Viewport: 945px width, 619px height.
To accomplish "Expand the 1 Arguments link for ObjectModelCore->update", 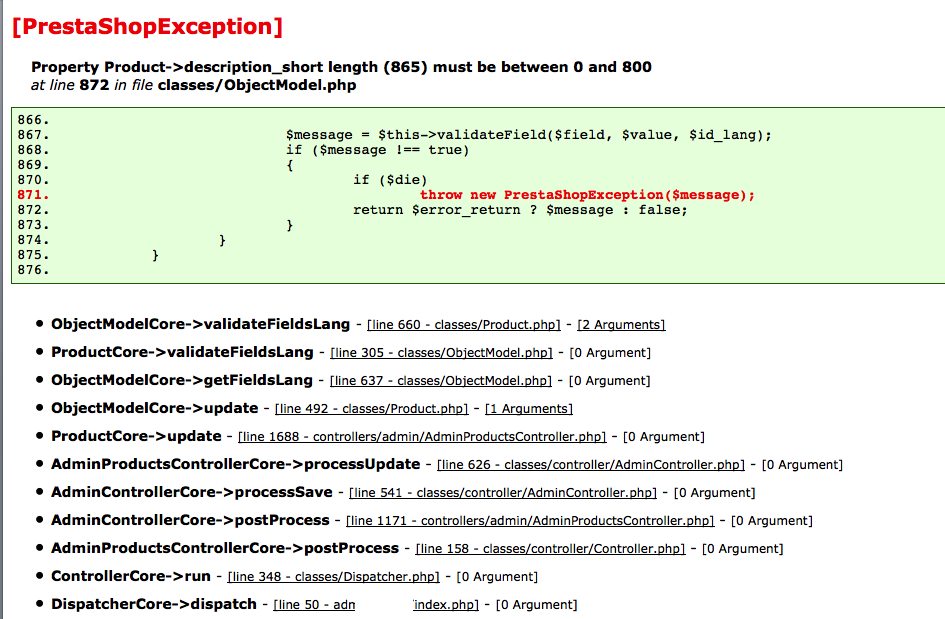I will (x=529, y=409).
